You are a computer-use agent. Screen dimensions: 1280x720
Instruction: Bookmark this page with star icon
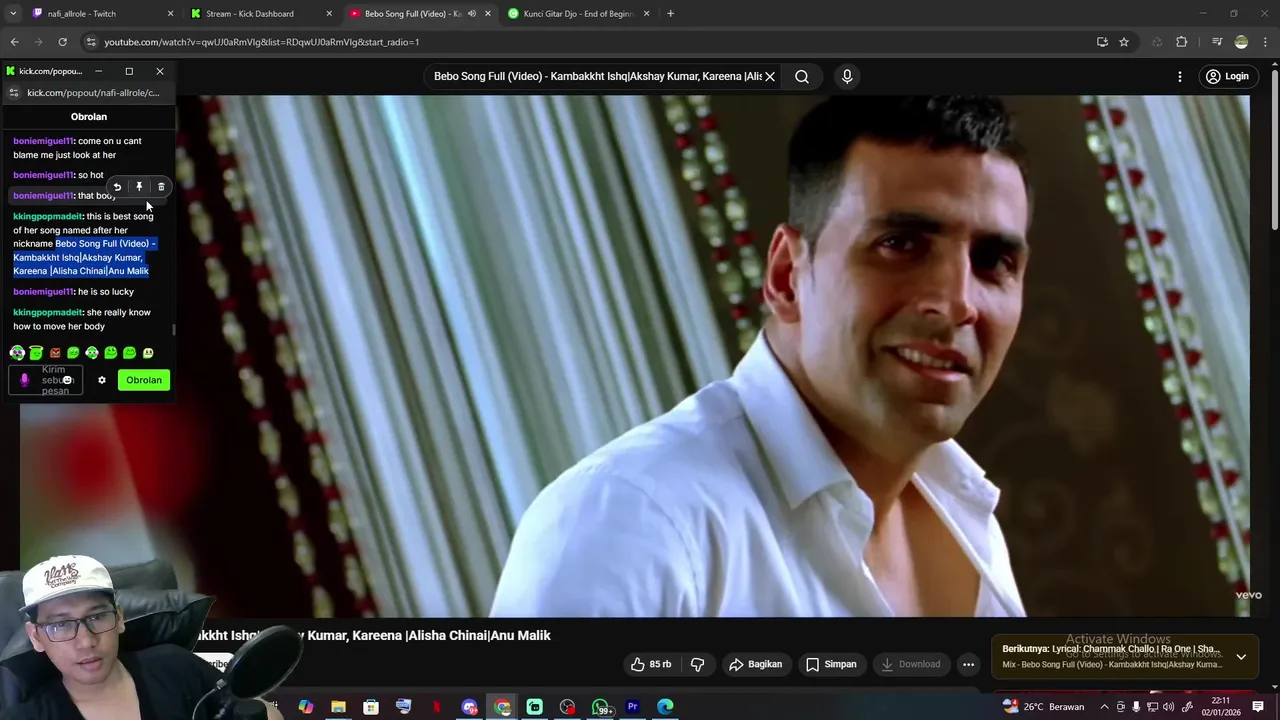(x=1124, y=42)
